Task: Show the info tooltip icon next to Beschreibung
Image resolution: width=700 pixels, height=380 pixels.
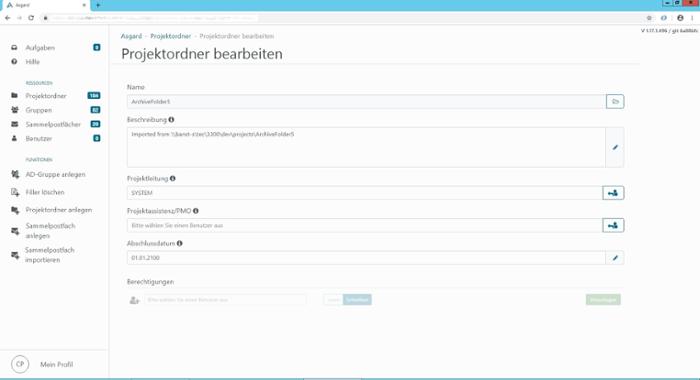Action: point(171,120)
